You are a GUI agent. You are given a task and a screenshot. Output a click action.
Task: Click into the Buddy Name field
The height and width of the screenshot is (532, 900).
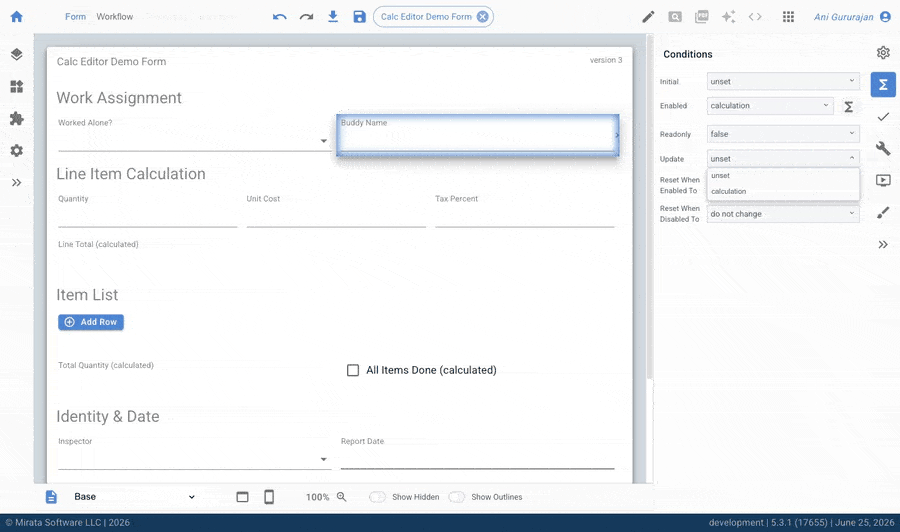[x=478, y=135]
